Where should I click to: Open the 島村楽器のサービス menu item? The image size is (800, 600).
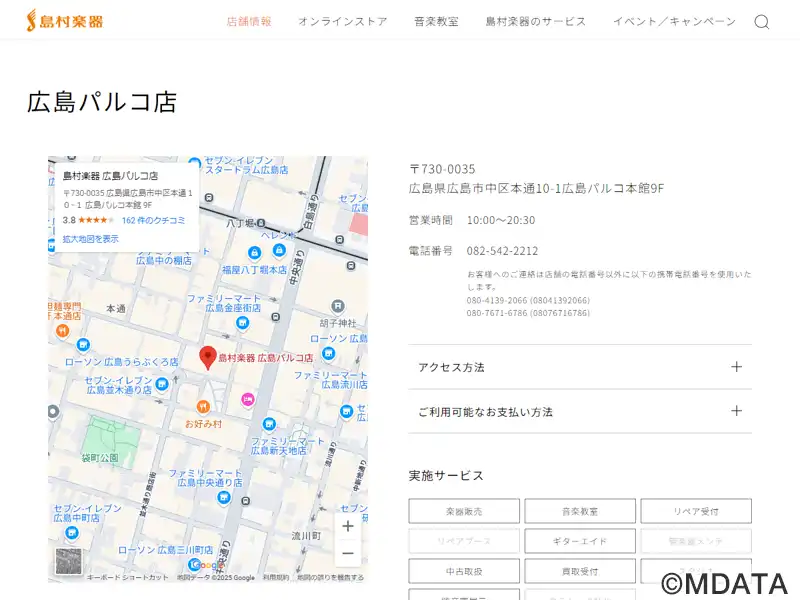536,21
